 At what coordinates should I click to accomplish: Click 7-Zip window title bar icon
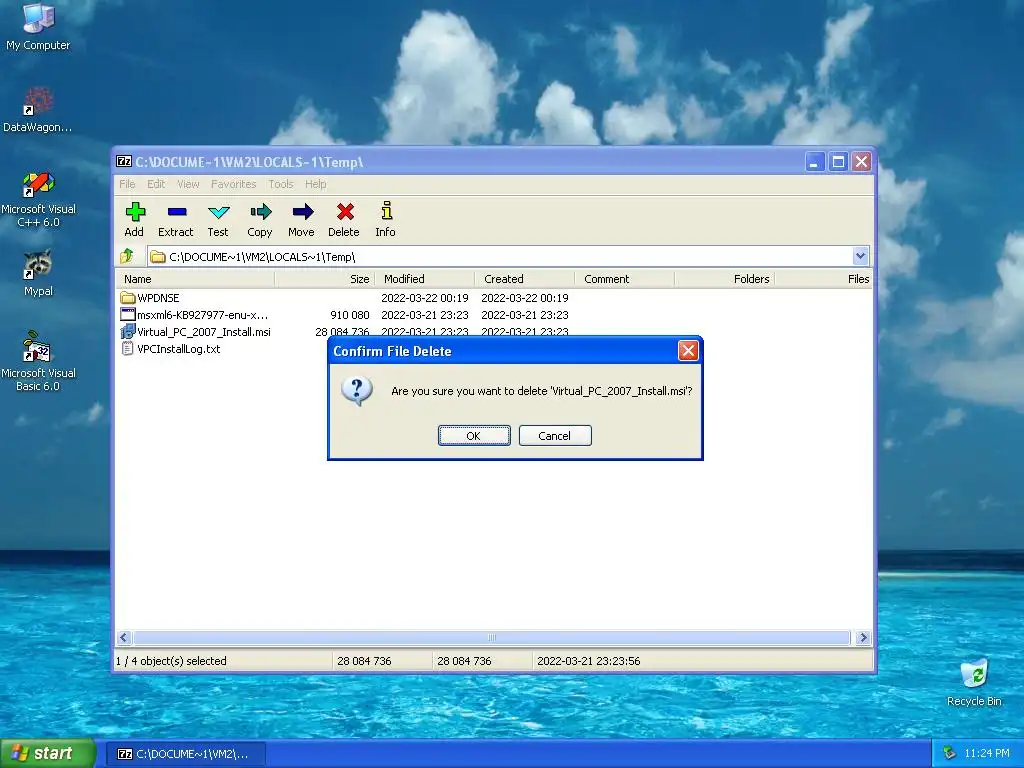(x=124, y=161)
